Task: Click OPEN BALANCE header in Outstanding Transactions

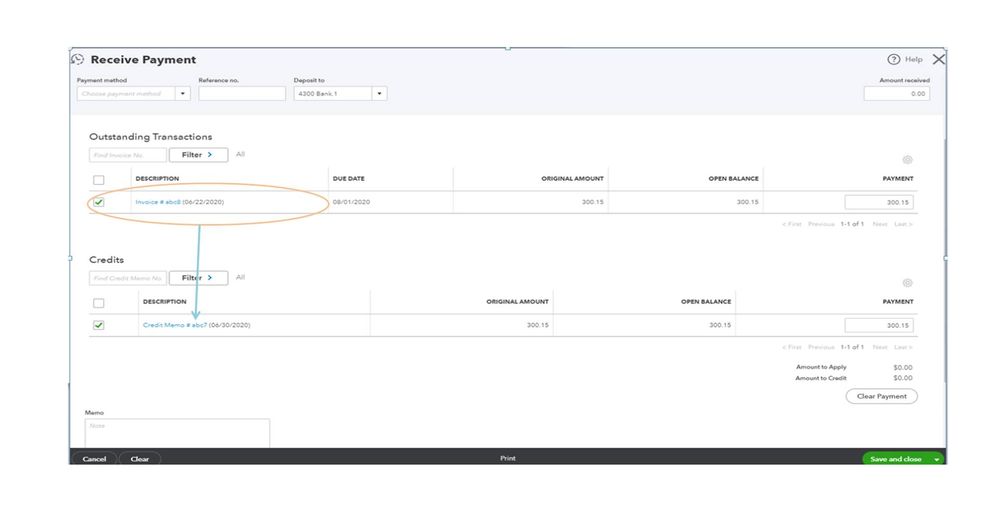Action: point(733,179)
